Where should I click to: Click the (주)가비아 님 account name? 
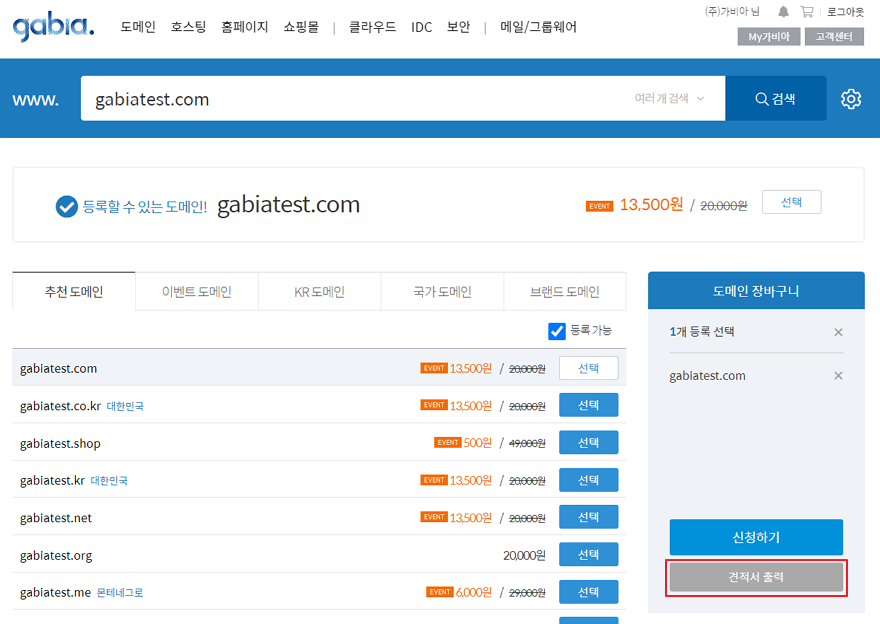[732, 11]
